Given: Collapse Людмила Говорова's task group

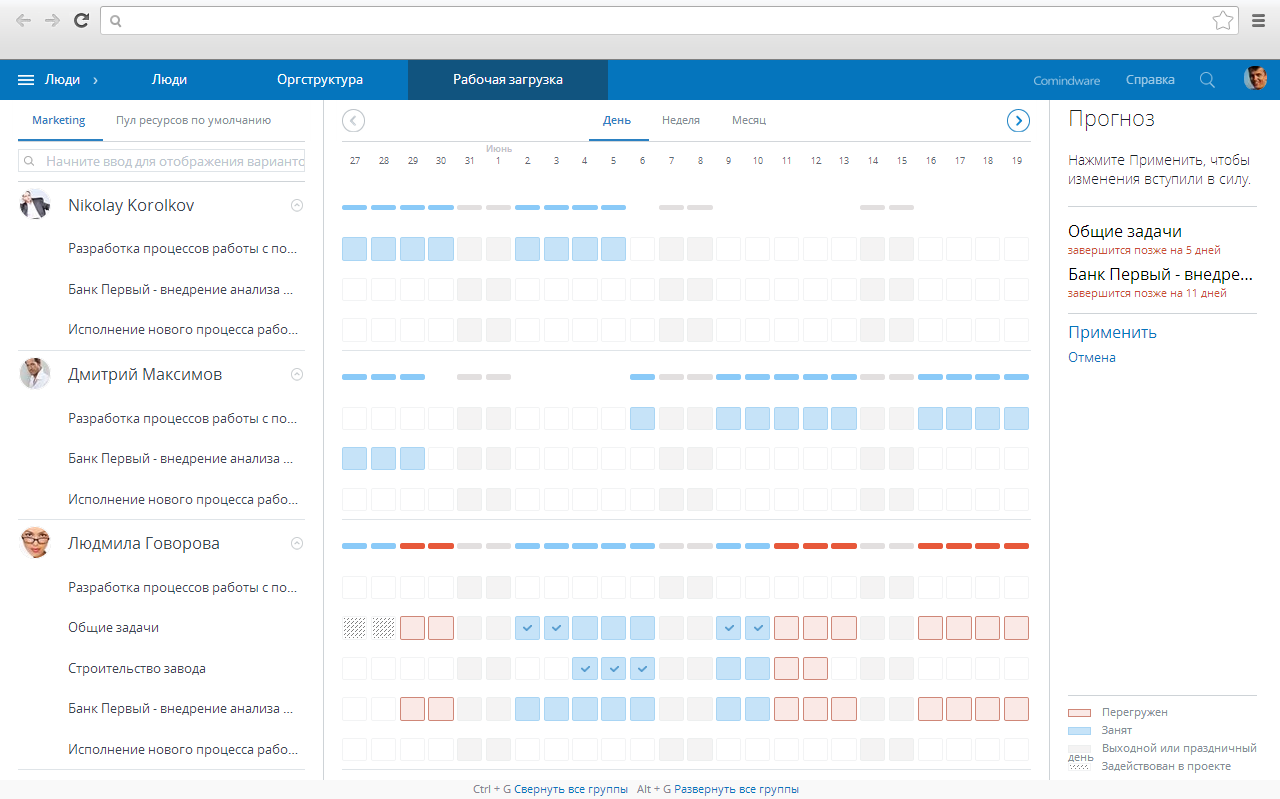Looking at the screenshot, I should (296, 544).
